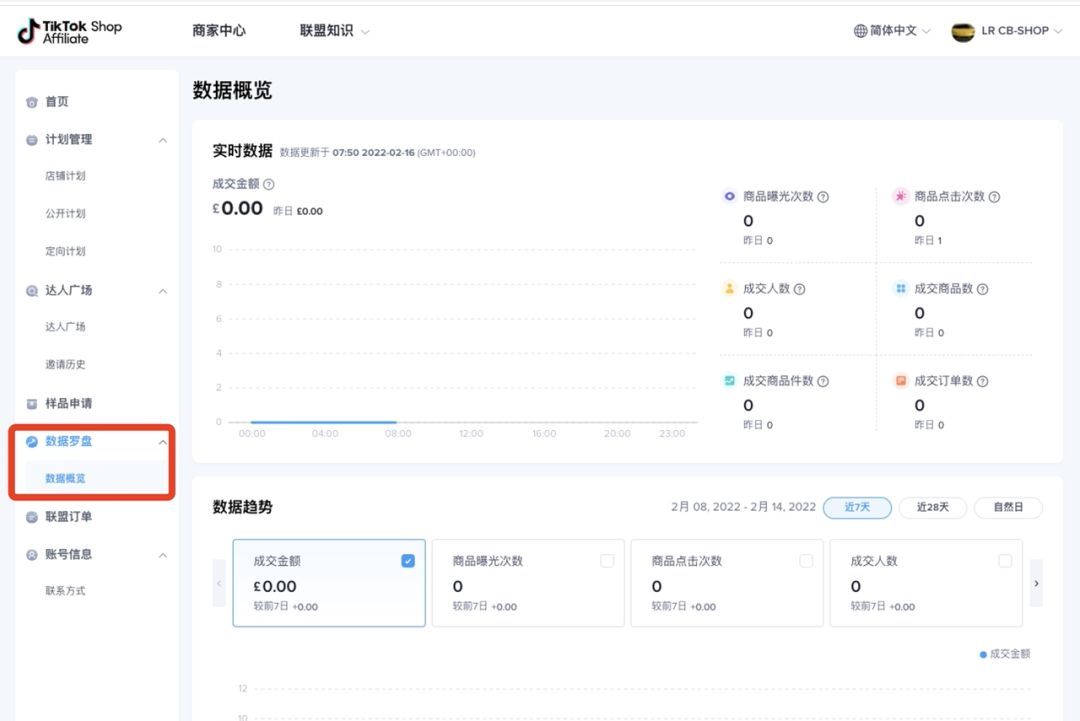Click the 达人广场 sidebar icon
The height and width of the screenshot is (721, 1080).
pyautogui.click(x=32, y=291)
